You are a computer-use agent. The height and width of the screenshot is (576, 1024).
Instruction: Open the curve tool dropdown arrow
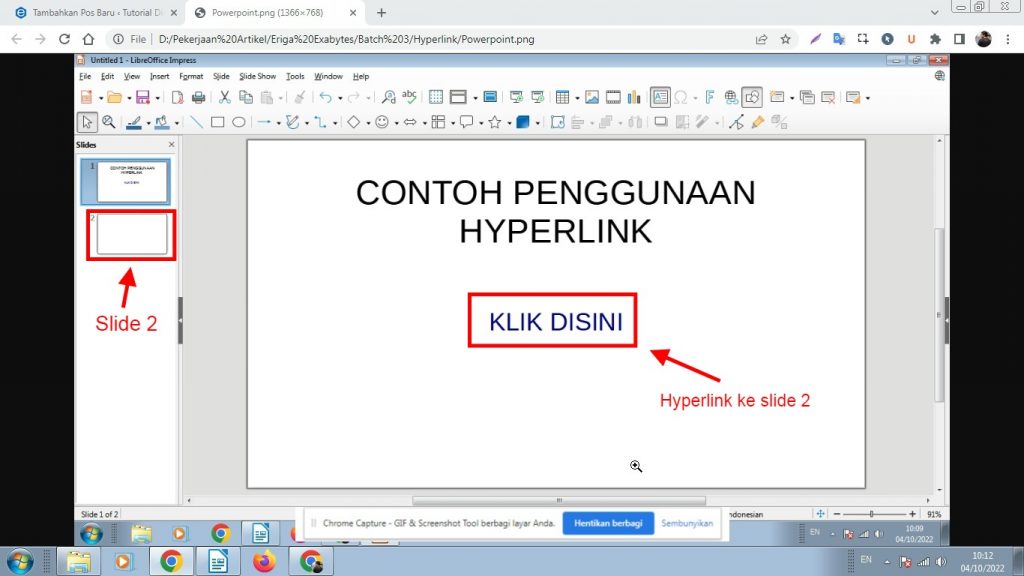pos(307,122)
